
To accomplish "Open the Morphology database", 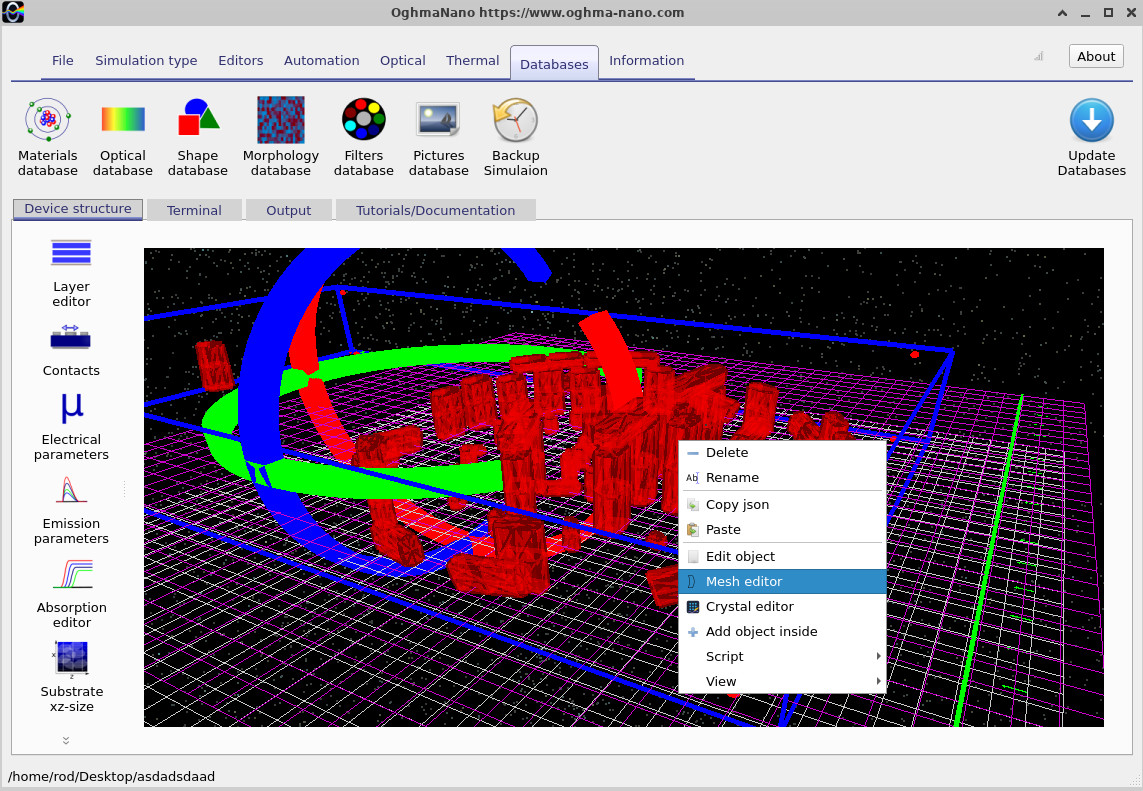I will 281,137.
